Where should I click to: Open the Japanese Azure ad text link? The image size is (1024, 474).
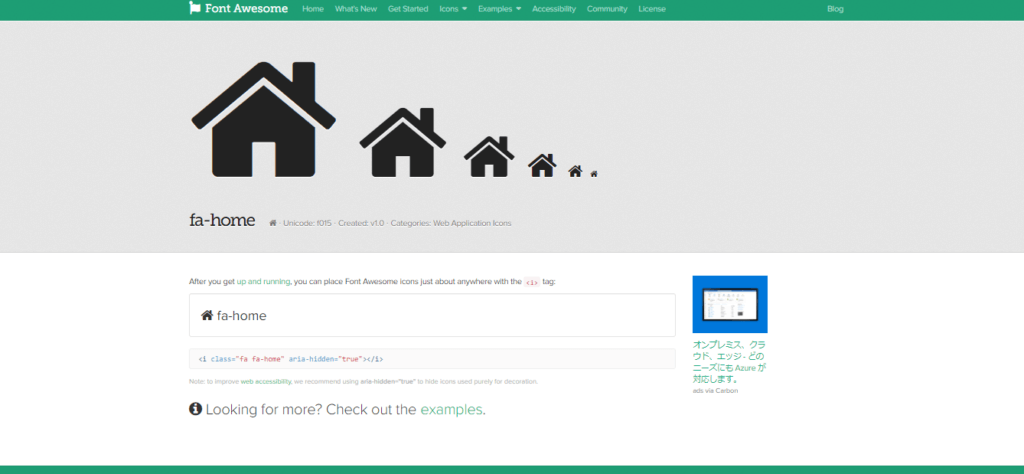click(729, 362)
